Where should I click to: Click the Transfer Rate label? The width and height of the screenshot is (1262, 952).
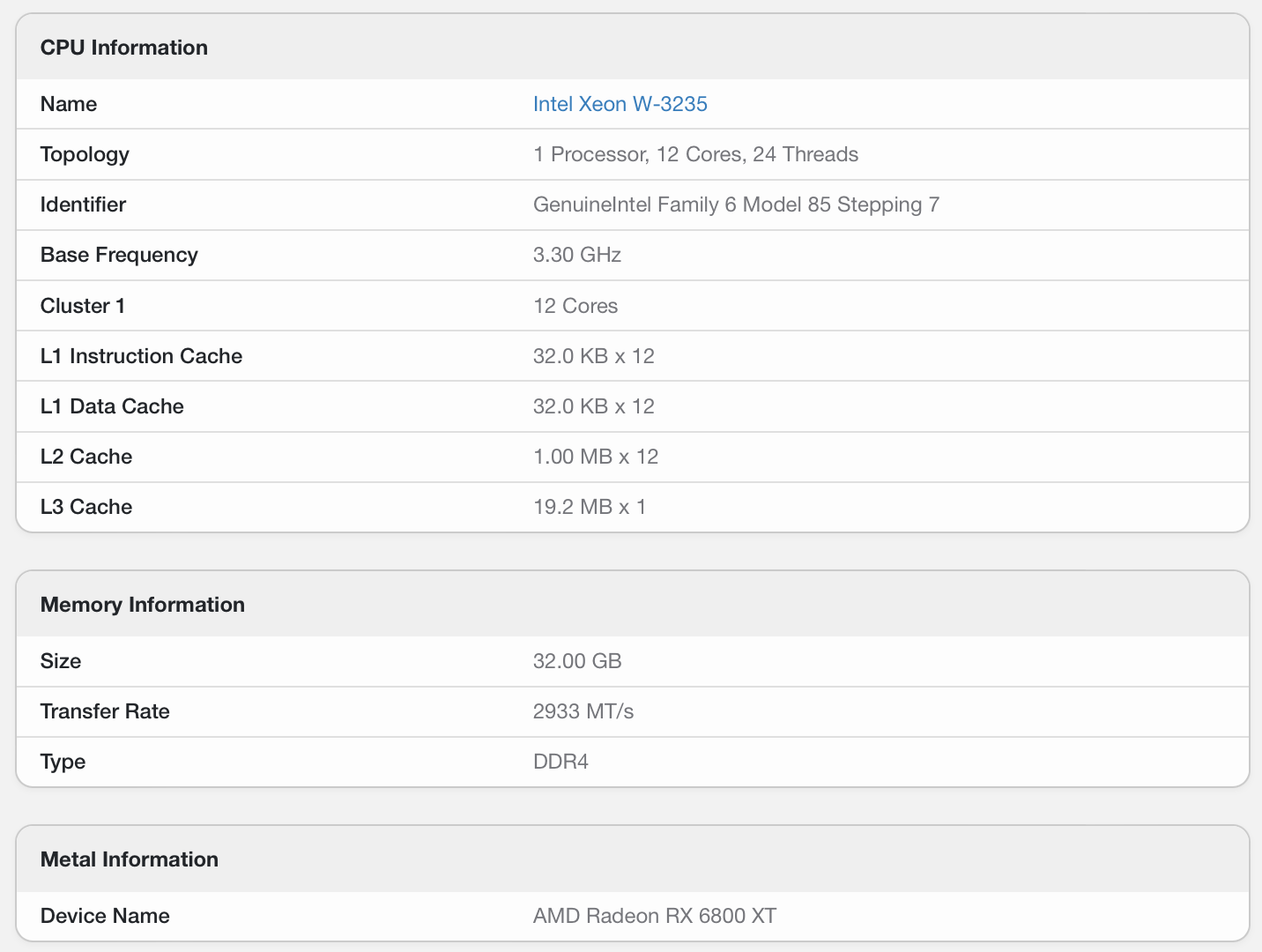[105, 711]
